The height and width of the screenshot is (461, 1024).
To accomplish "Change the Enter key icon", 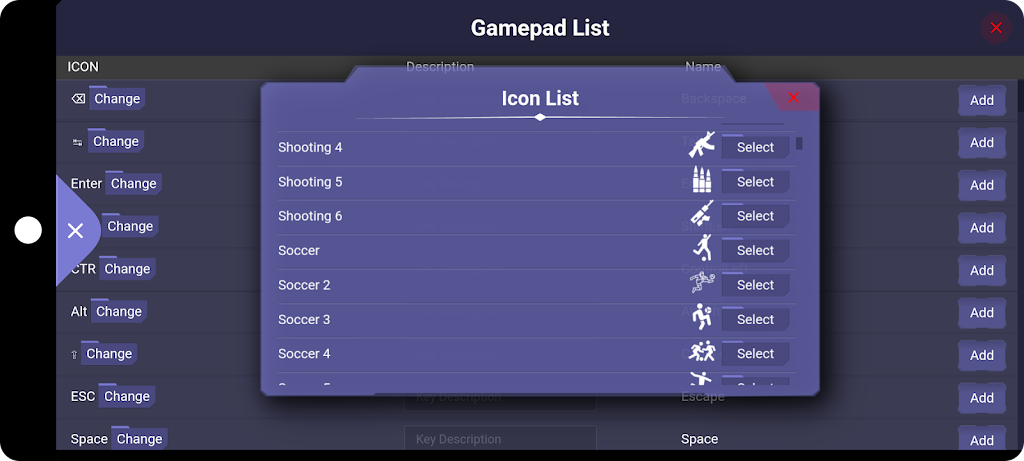I will point(133,184).
